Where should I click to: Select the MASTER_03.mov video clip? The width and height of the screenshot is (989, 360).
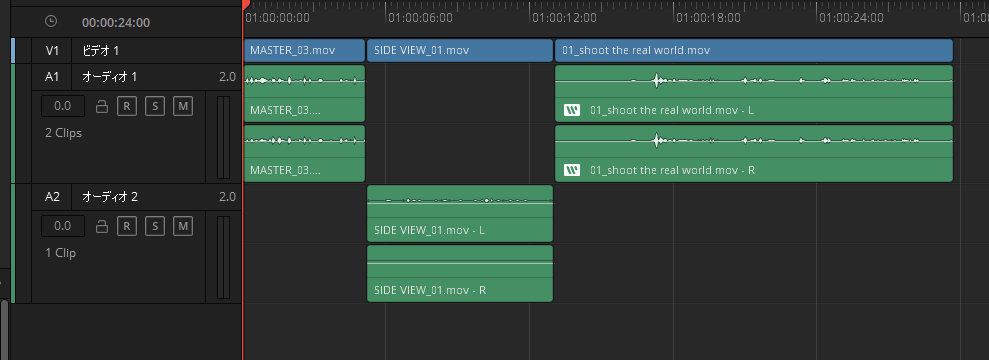click(x=304, y=50)
